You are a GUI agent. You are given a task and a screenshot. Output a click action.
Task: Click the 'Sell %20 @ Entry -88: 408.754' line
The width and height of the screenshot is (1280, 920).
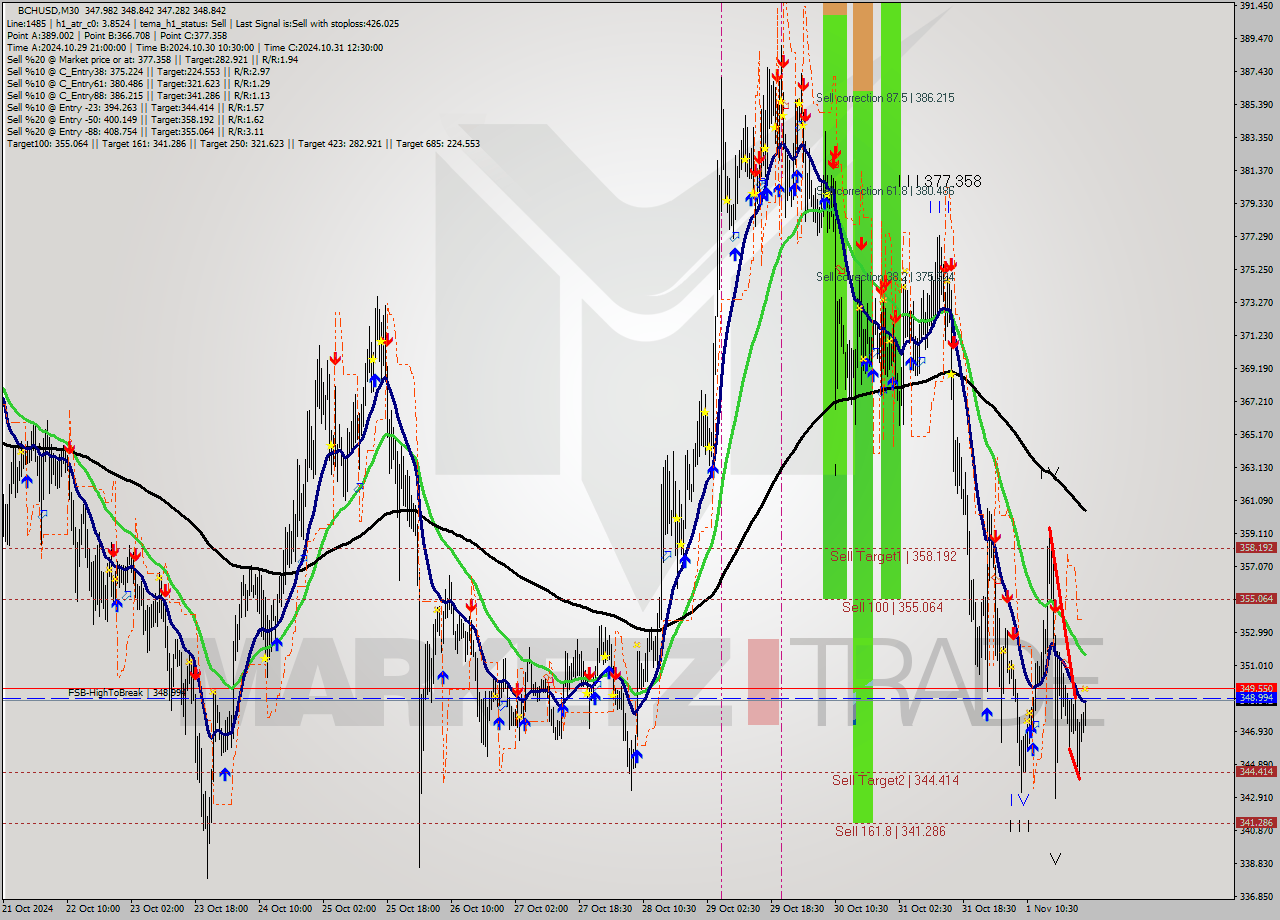pyautogui.click(x=135, y=131)
